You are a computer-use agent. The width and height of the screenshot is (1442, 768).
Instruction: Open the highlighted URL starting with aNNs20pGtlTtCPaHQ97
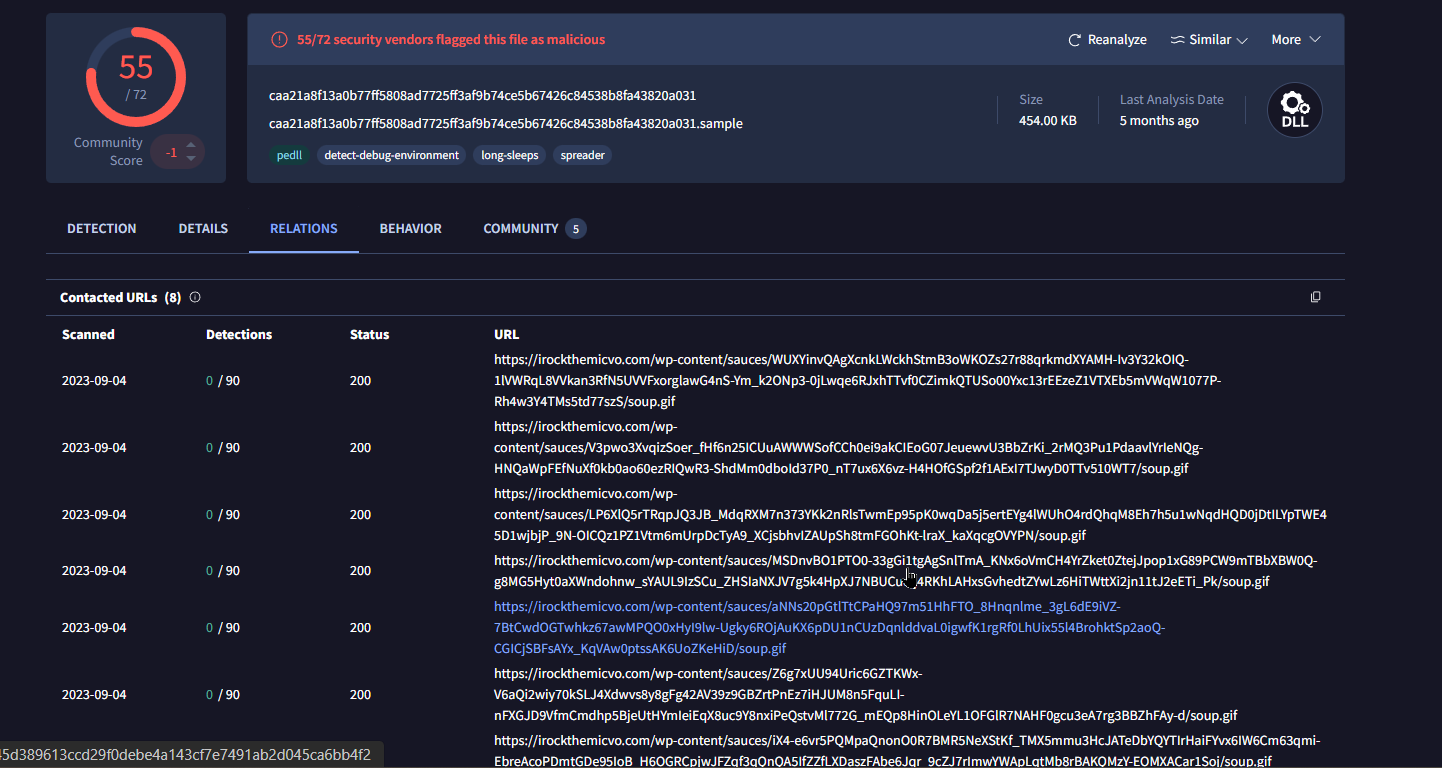coord(830,628)
